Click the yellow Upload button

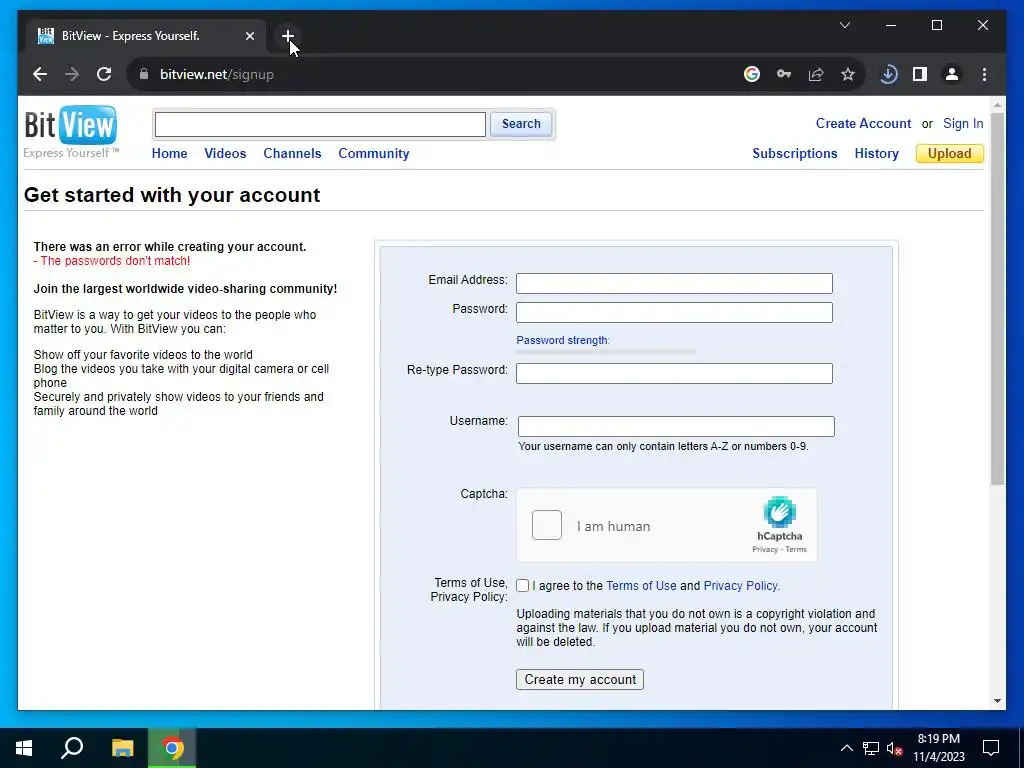click(x=950, y=153)
